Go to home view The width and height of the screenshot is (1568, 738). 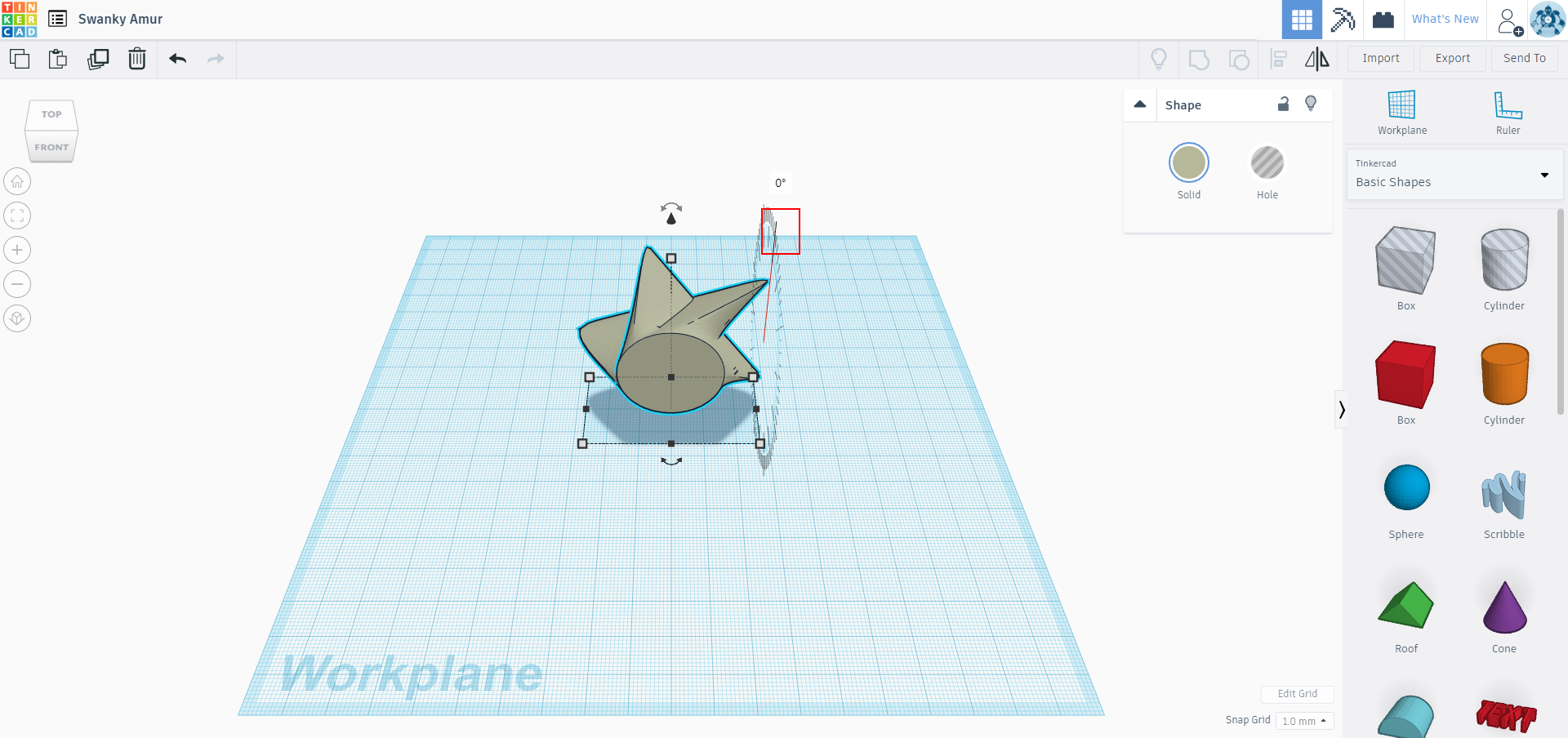[17, 181]
